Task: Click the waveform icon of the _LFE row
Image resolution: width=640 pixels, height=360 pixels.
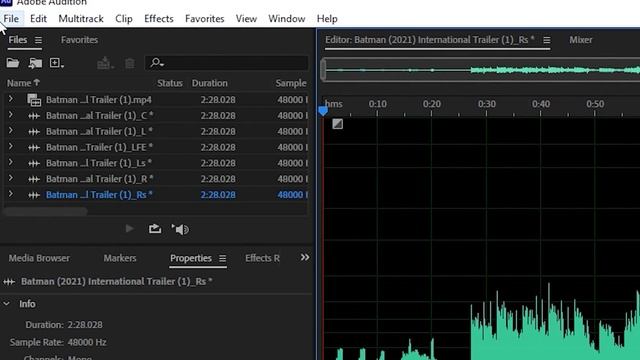Action: pos(34,148)
